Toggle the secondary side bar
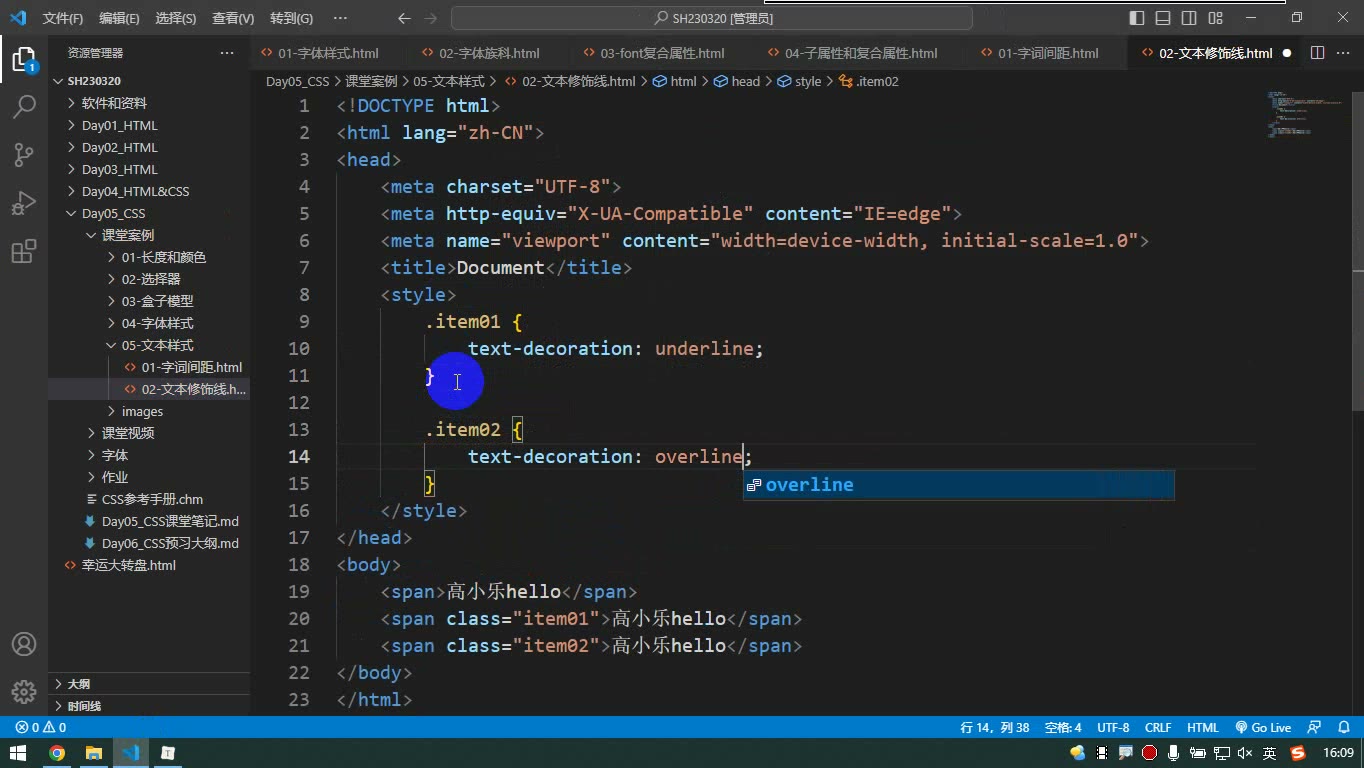 pos(1189,18)
